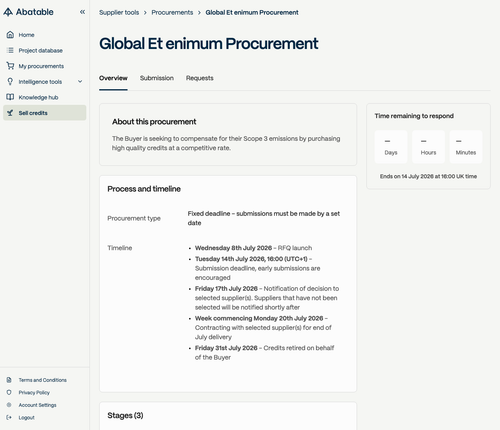Select the Sell credits sprout icon
The image size is (500, 430).
(10, 113)
